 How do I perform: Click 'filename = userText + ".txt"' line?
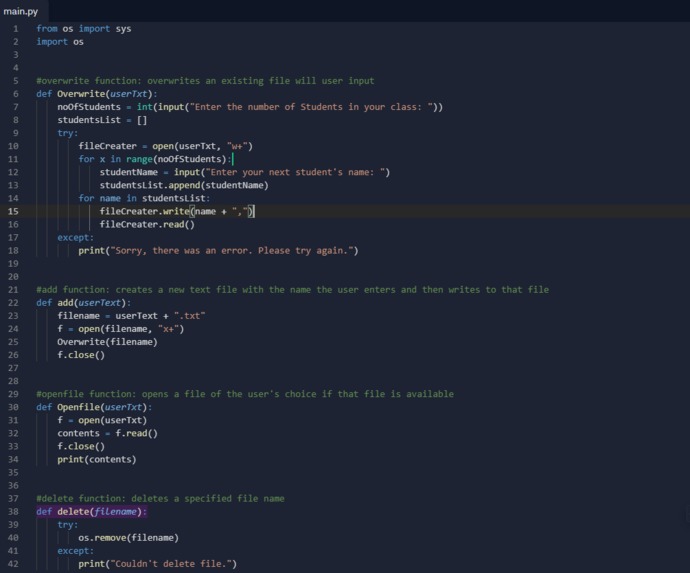point(131,316)
